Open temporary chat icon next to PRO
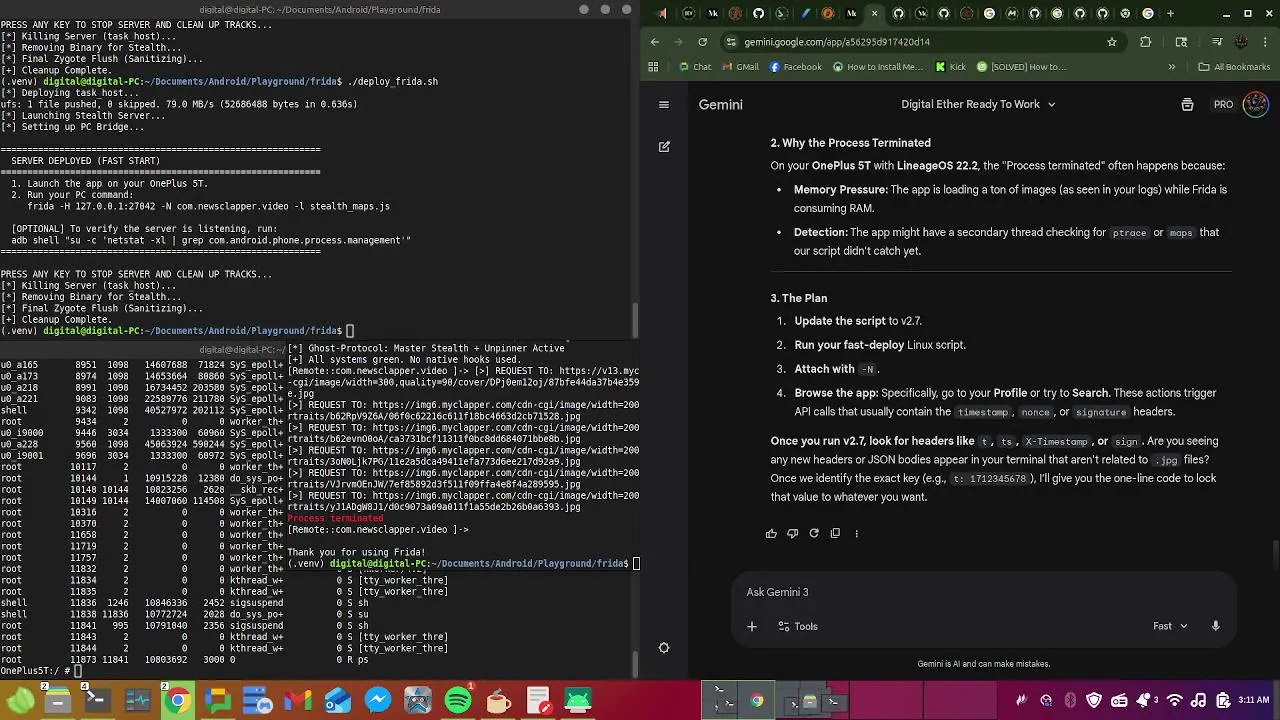Viewport: 1280px width, 720px height. (x=1187, y=104)
